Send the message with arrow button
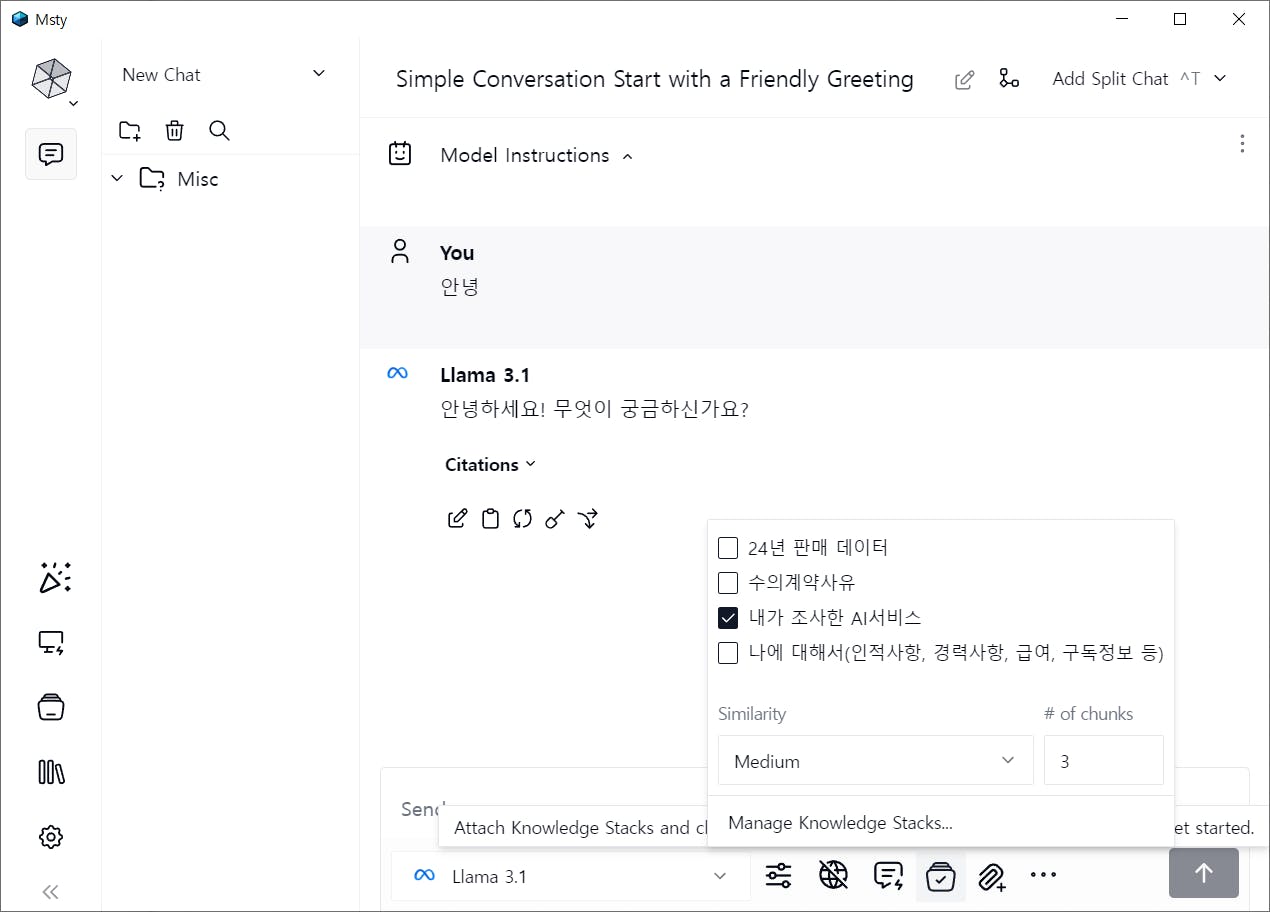Viewport: 1270px width, 912px height. [1204, 873]
